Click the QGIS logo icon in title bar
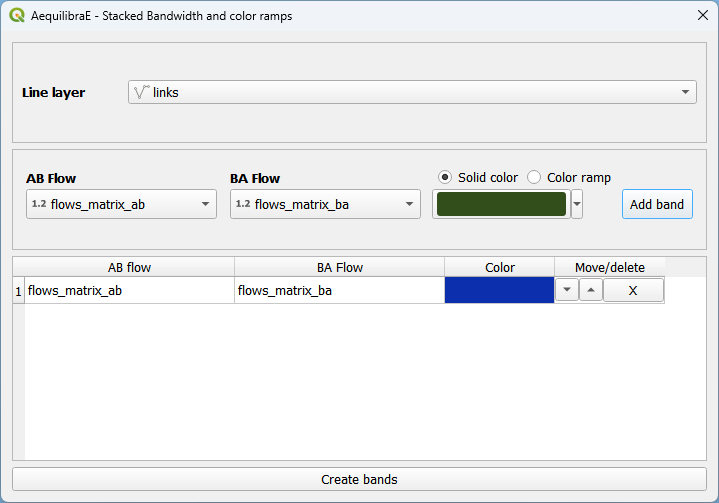The width and height of the screenshot is (719, 503). click(17, 15)
